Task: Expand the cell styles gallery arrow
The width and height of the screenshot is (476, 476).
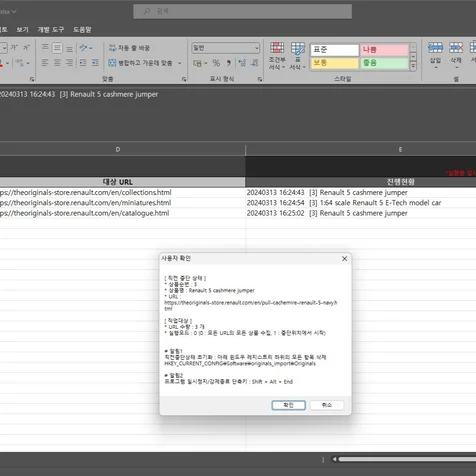Action: click(413, 67)
